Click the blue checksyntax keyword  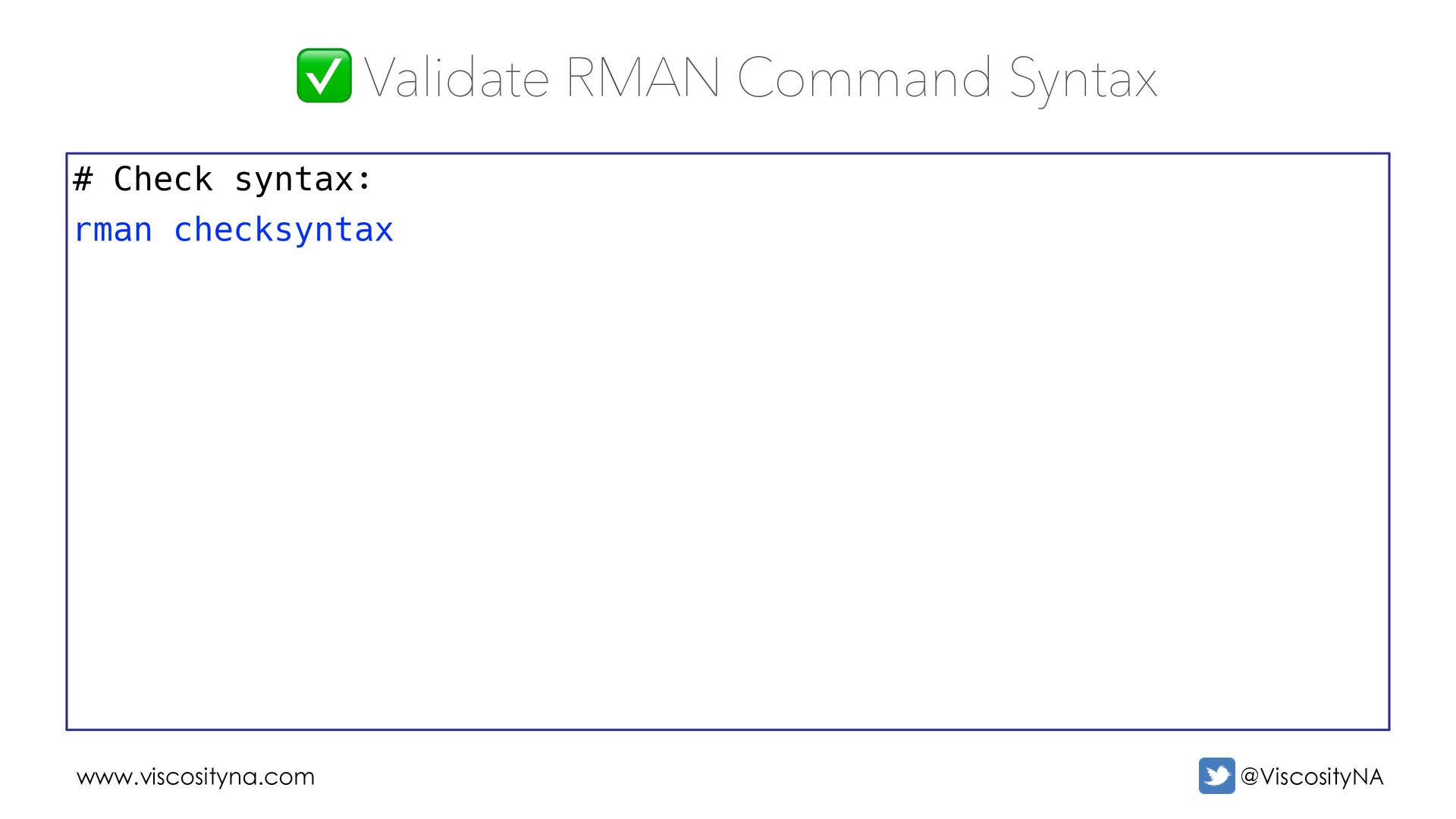tap(283, 231)
